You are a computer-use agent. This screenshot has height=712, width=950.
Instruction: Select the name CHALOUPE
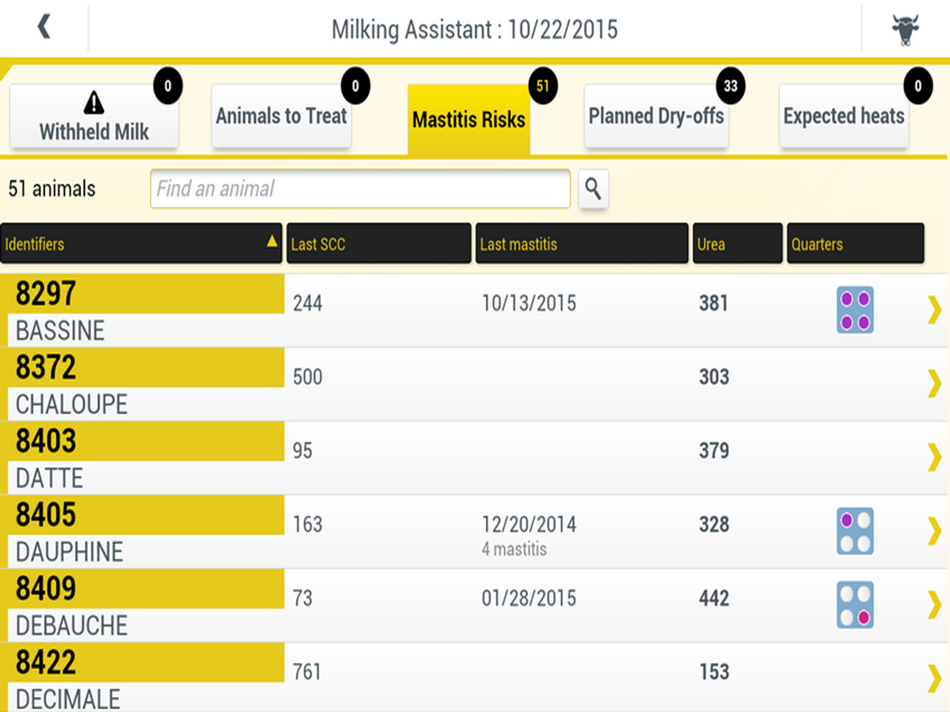(71, 405)
